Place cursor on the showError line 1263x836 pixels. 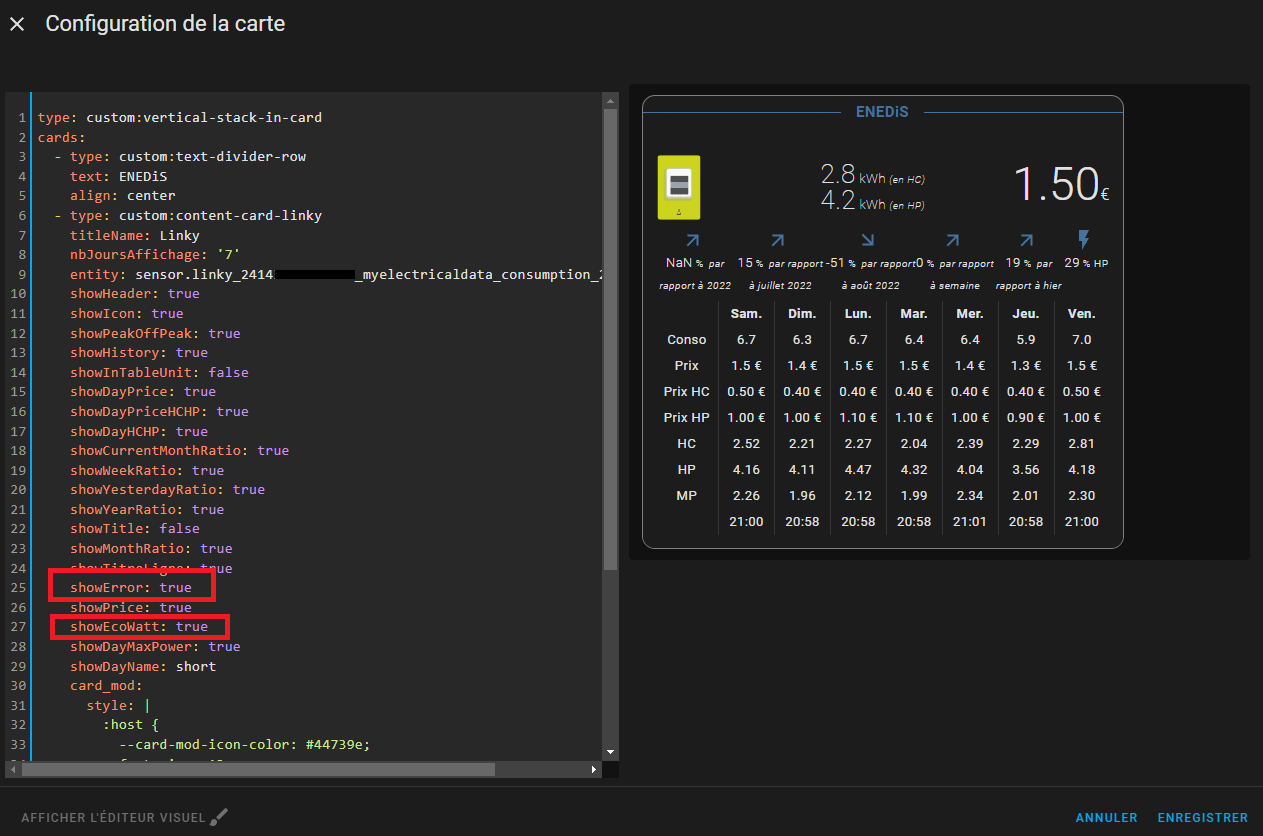(x=130, y=588)
